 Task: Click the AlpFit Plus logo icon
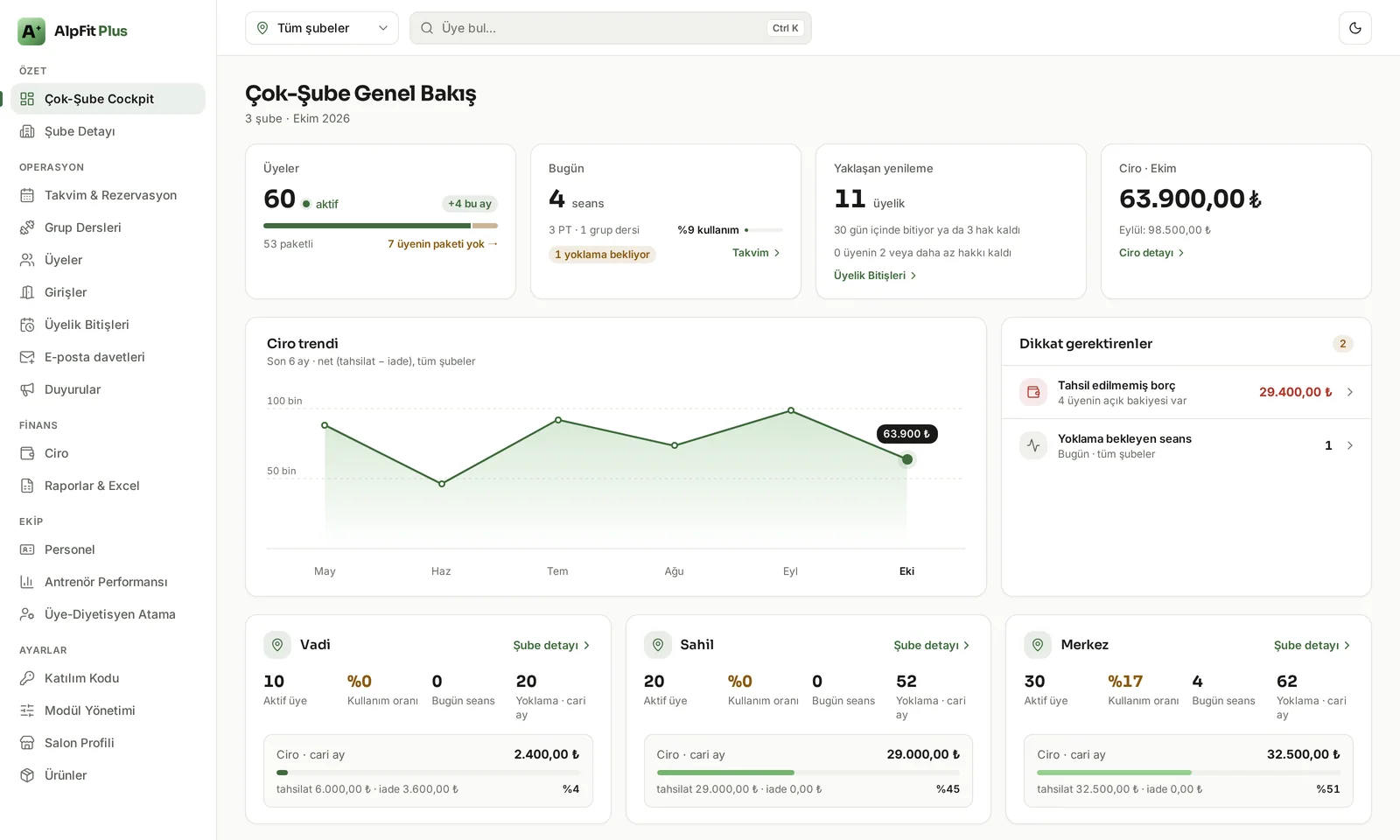click(31, 31)
